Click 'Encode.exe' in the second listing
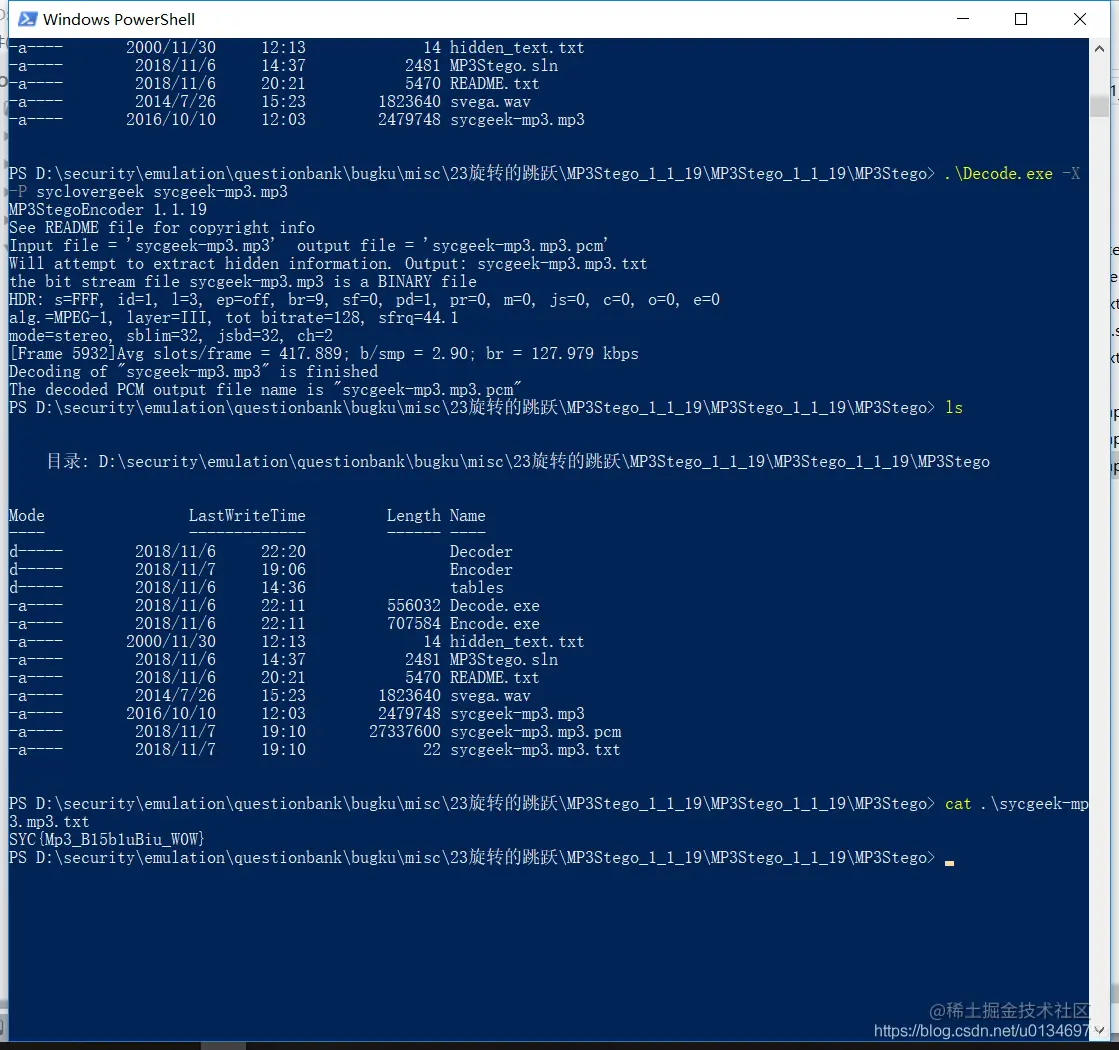 pos(495,623)
